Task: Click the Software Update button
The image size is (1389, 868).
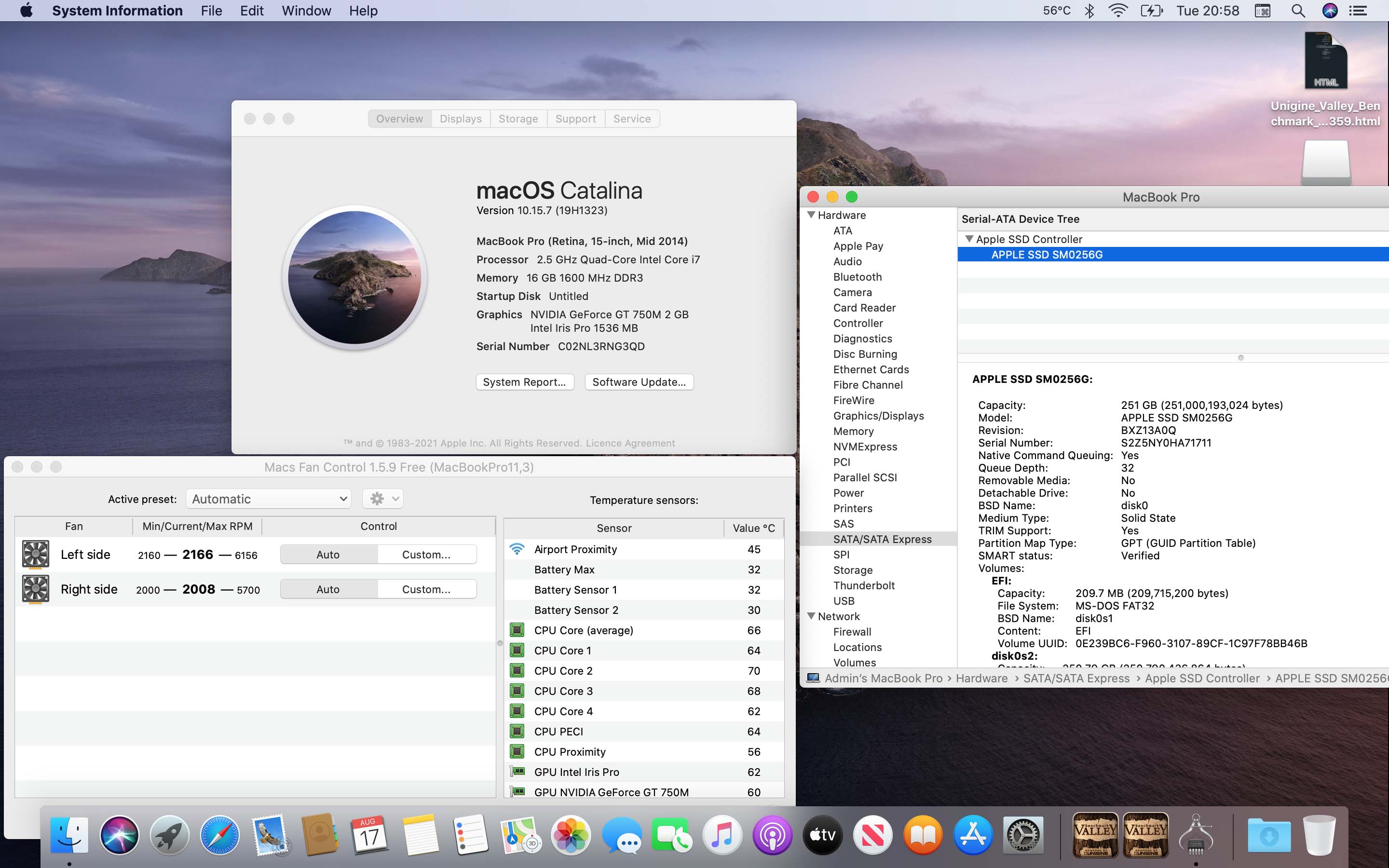Action: [639, 382]
